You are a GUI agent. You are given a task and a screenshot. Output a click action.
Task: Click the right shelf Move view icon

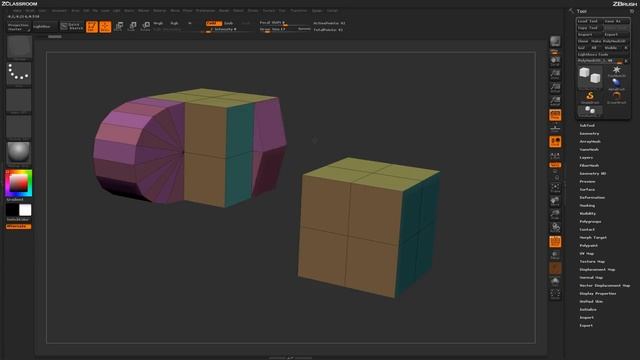(555, 201)
